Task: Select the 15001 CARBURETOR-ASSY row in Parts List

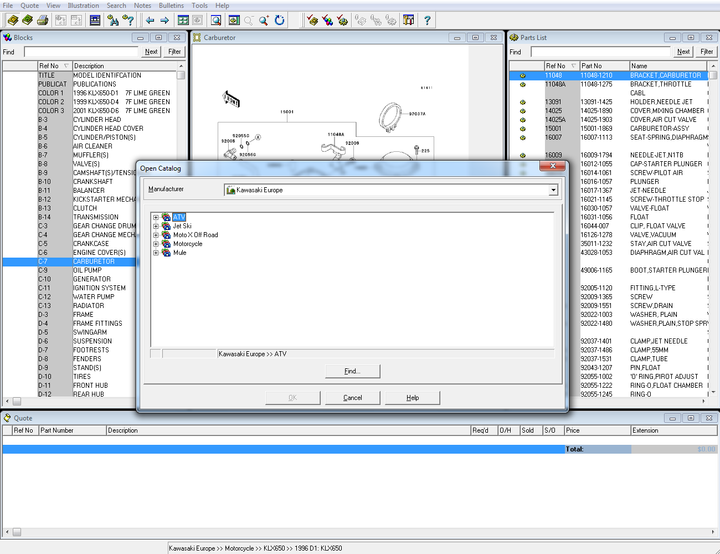Action: click(609, 129)
